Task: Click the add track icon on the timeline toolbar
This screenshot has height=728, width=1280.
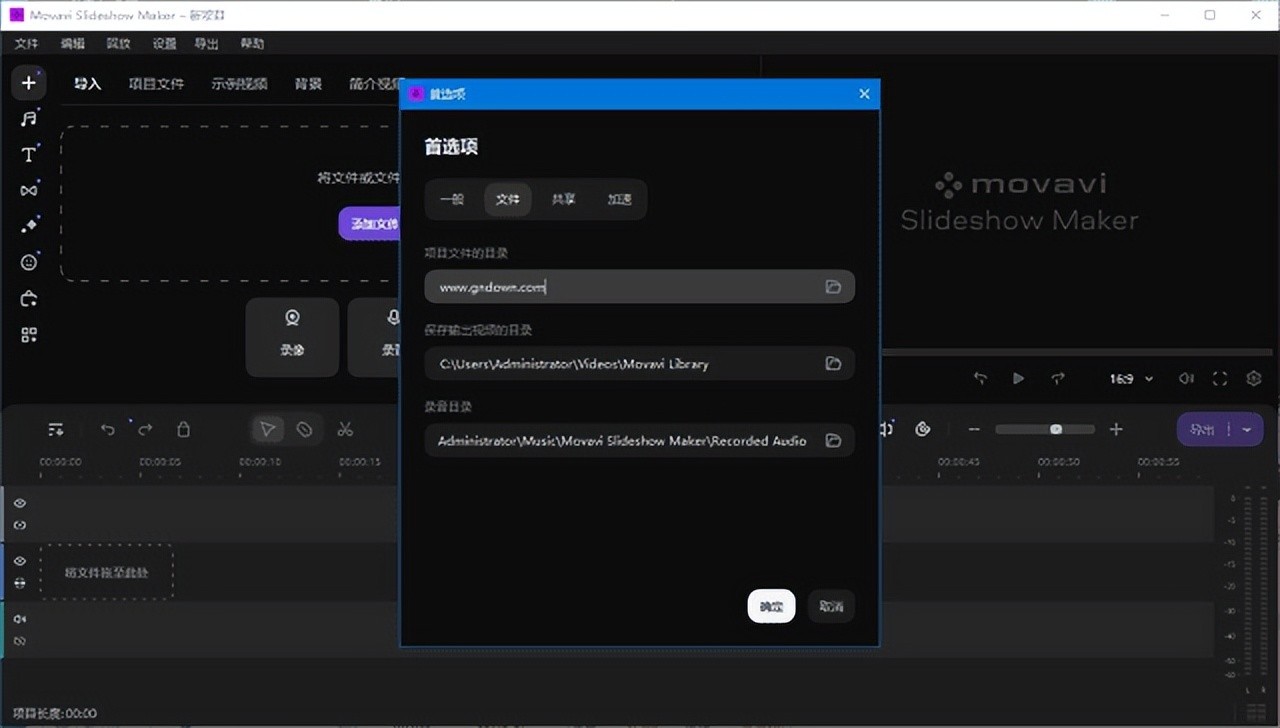Action: coord(56,430)
